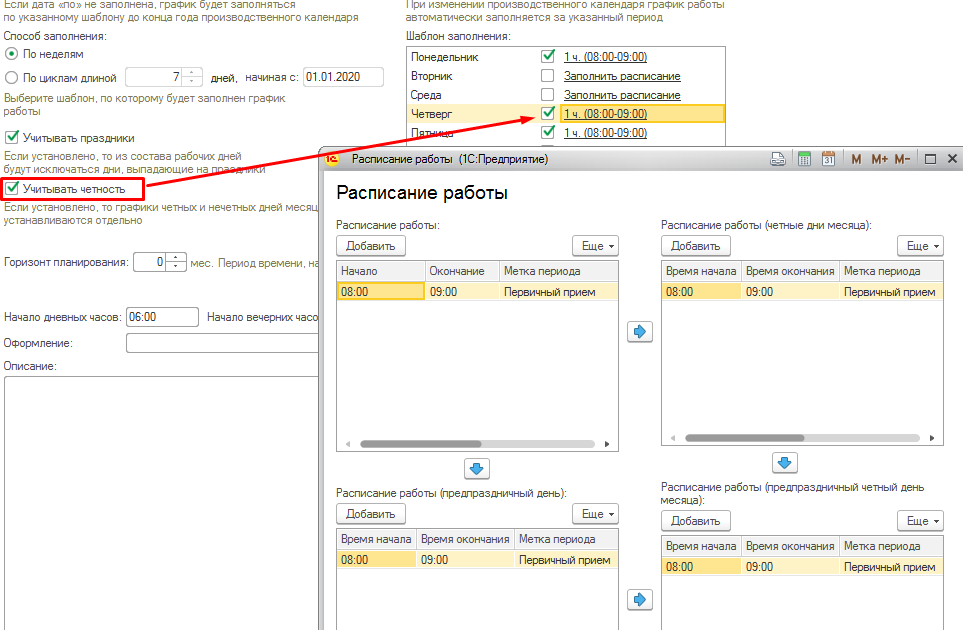Click 'Добавить' under 'Расписание работы' main table

click(x=371, y=246)
